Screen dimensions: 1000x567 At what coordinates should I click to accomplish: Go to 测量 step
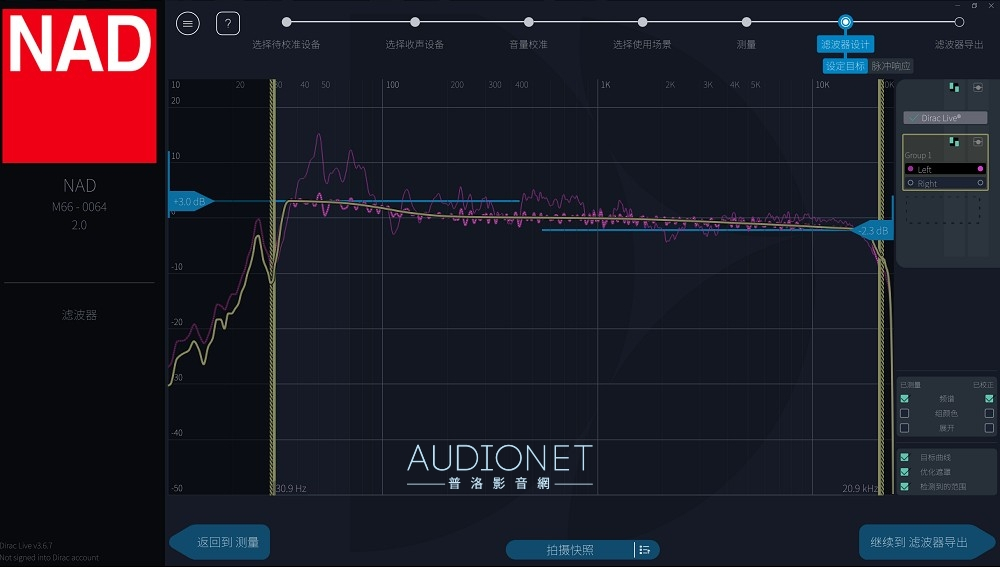click(x=746, y=22)
